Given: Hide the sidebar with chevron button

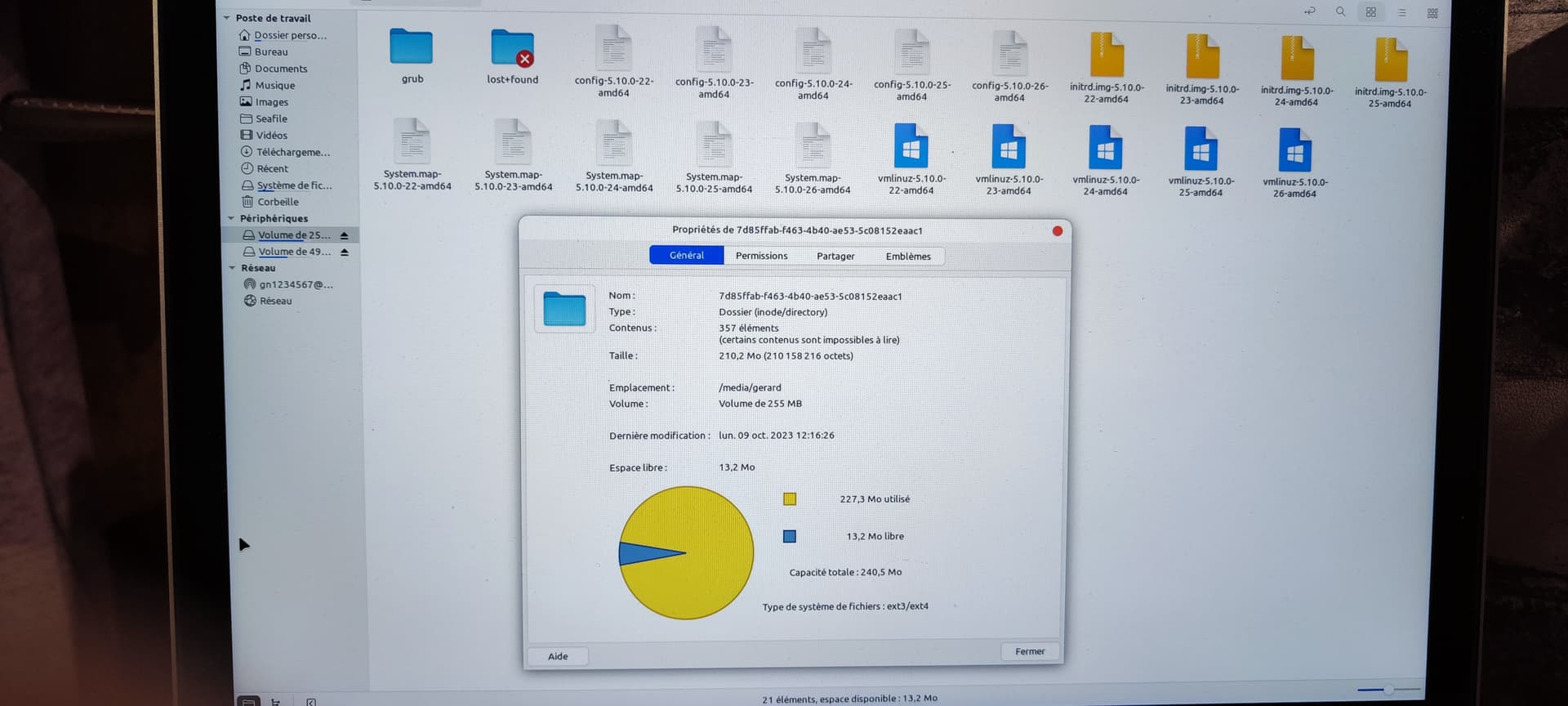Looking at the screenshot, I should click(x=311, y=702).
